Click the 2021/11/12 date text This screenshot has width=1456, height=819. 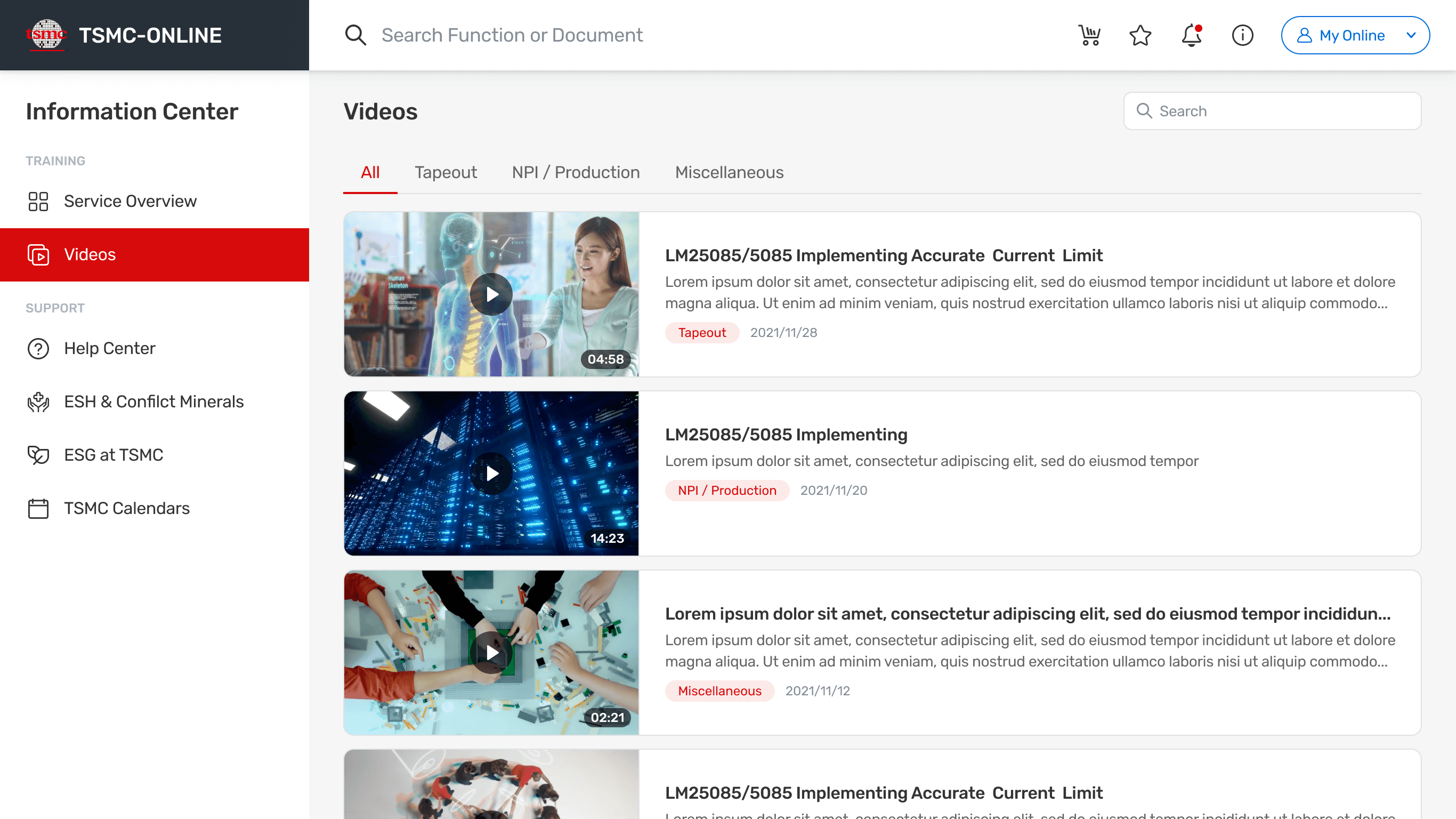[818, 691]
